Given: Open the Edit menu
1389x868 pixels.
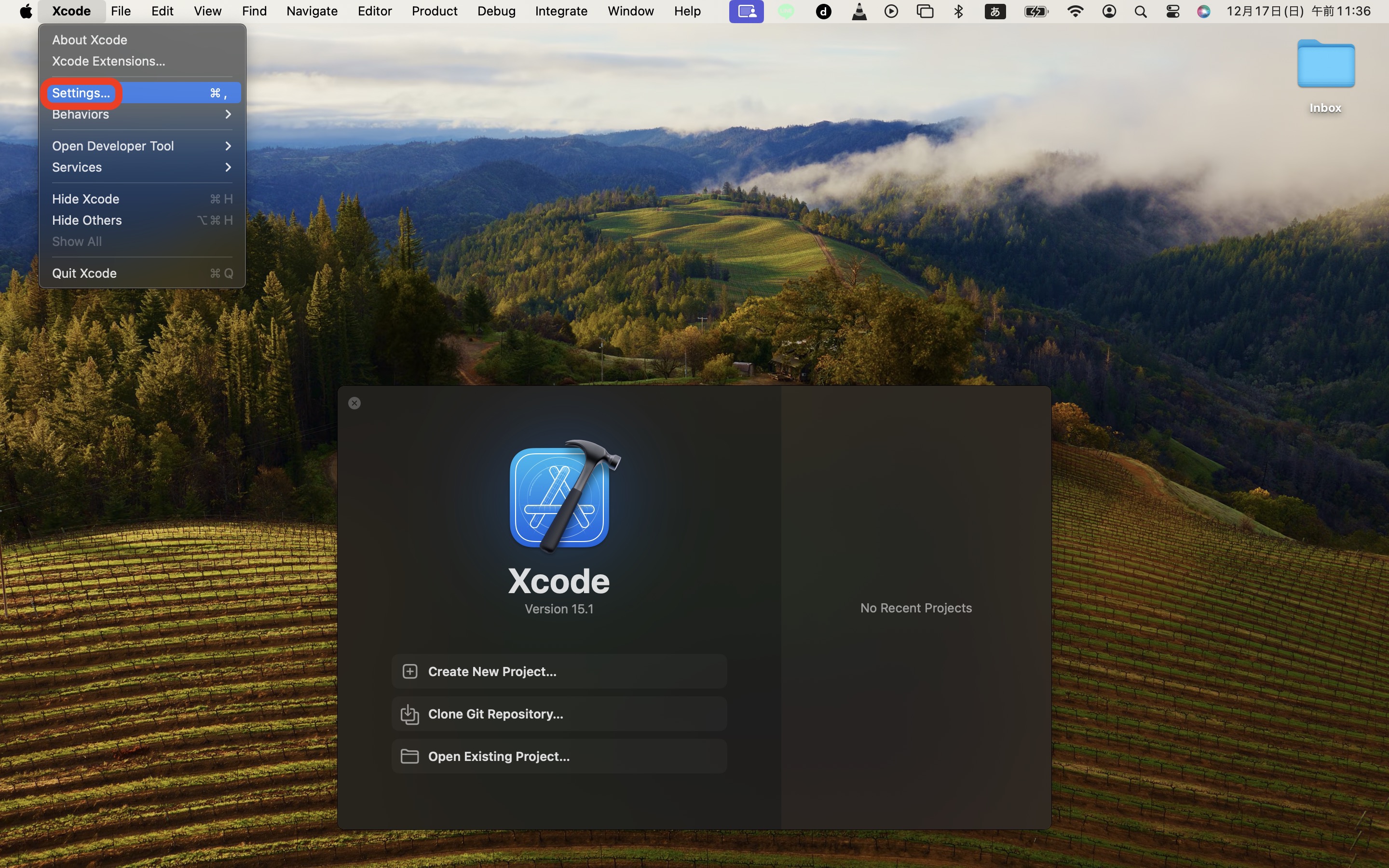Looking at the screenshot, I should tap(163, 11).
